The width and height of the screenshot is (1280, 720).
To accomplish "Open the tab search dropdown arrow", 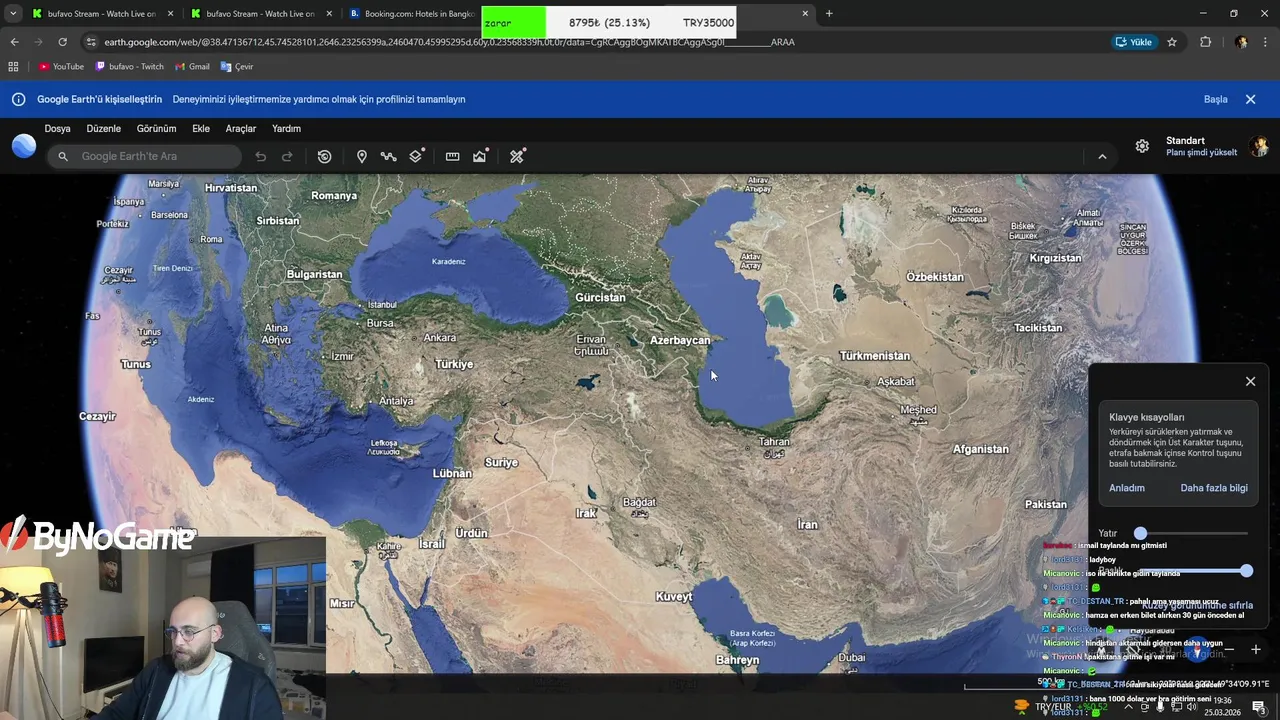I will tap(13, 14).
